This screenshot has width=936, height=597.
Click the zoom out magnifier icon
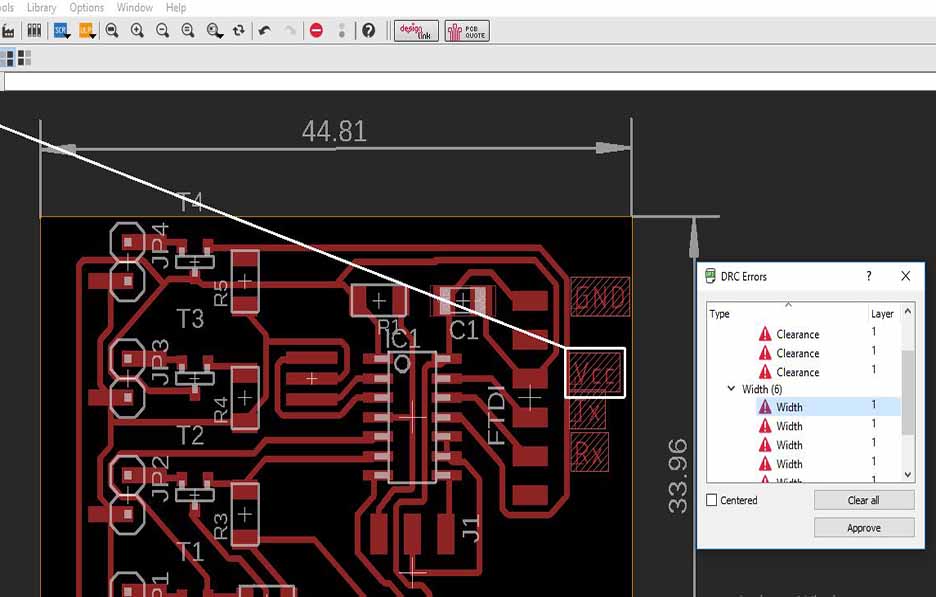click(x=162, y=30)
